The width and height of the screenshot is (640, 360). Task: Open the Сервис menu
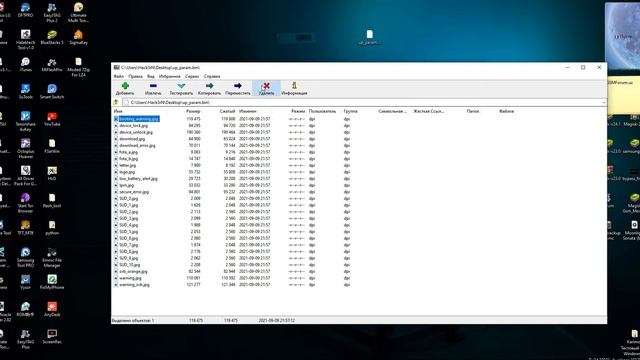192,76
